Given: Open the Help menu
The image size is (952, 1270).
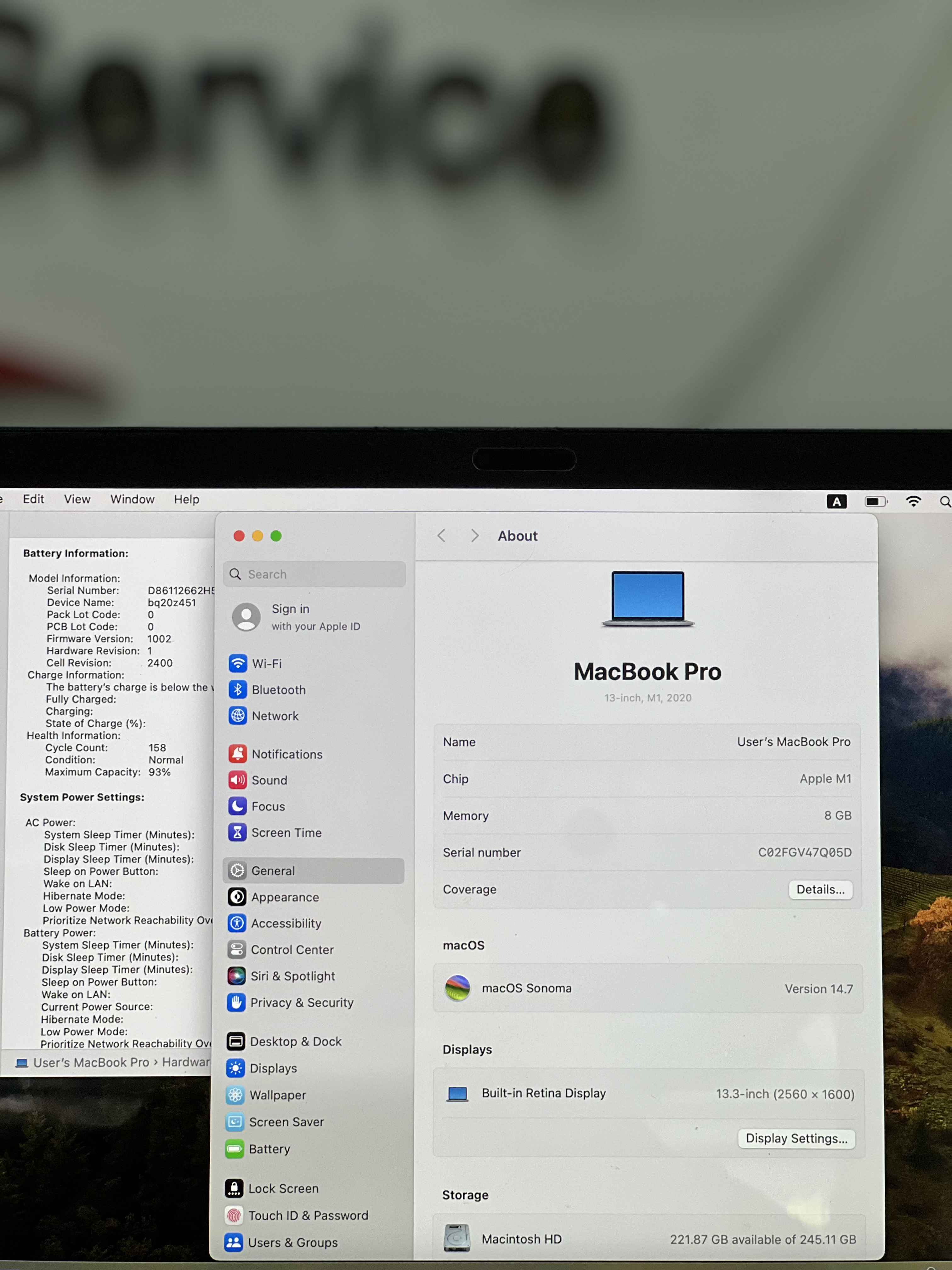Looking at the screenshot, I should (x=186, y=499).
